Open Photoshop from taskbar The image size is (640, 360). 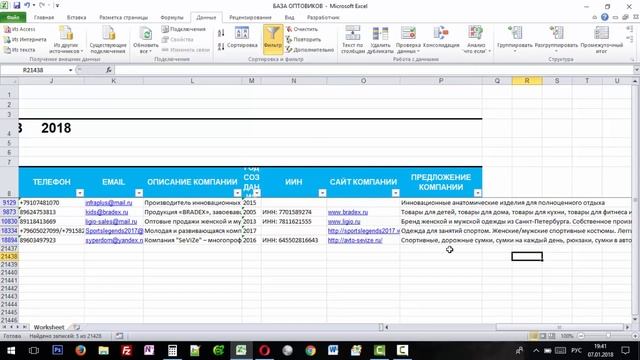[58, 350]
